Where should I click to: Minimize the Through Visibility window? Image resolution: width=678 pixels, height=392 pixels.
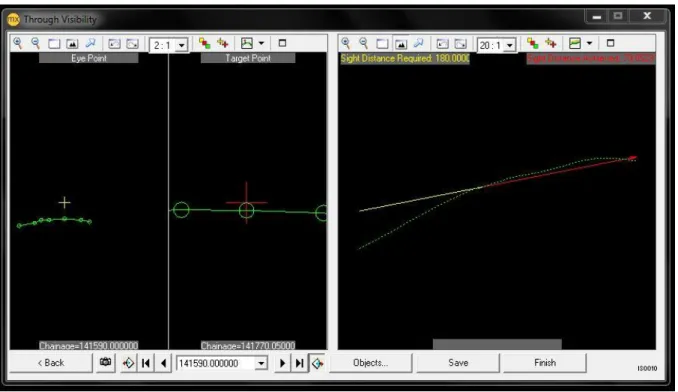pos(597,17)
